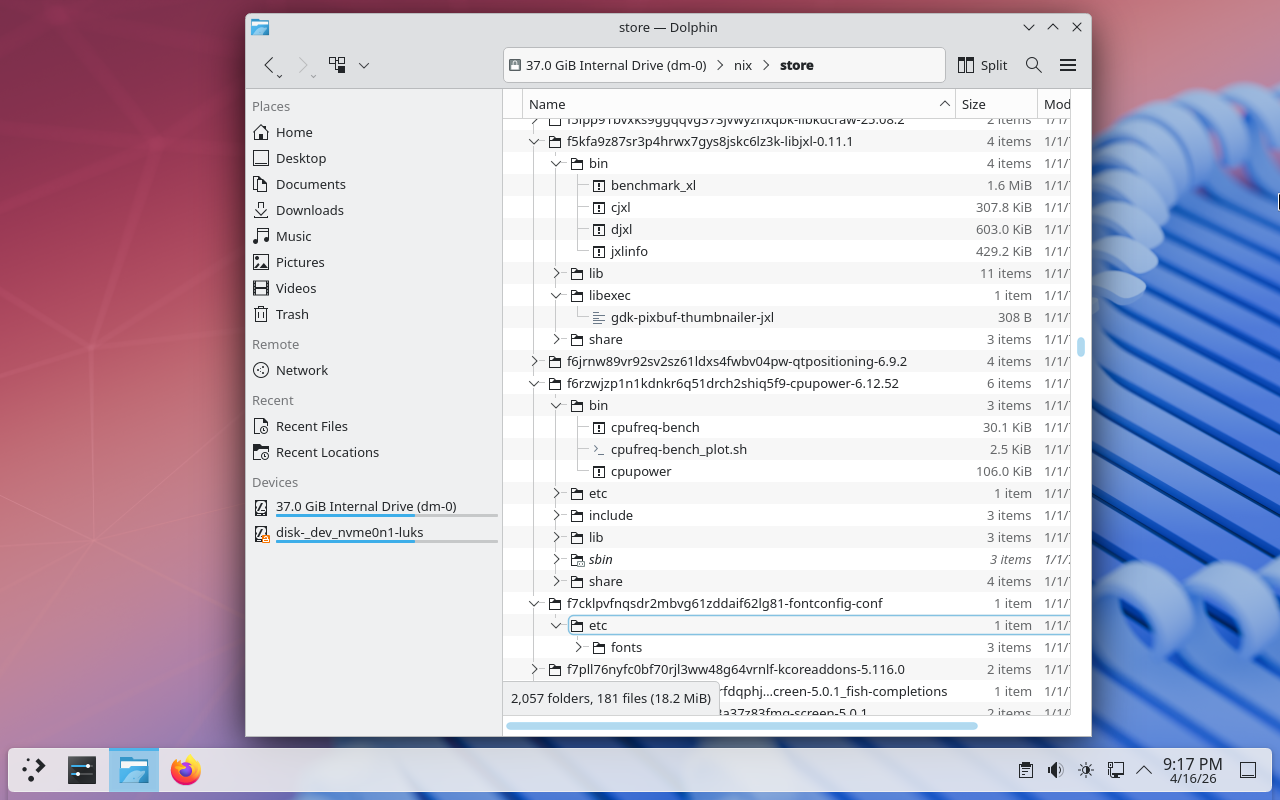The width and height of the screenshot is (1280, 800).
Task: Open the hamburger menu
Action: click(x=1067, y=65)
